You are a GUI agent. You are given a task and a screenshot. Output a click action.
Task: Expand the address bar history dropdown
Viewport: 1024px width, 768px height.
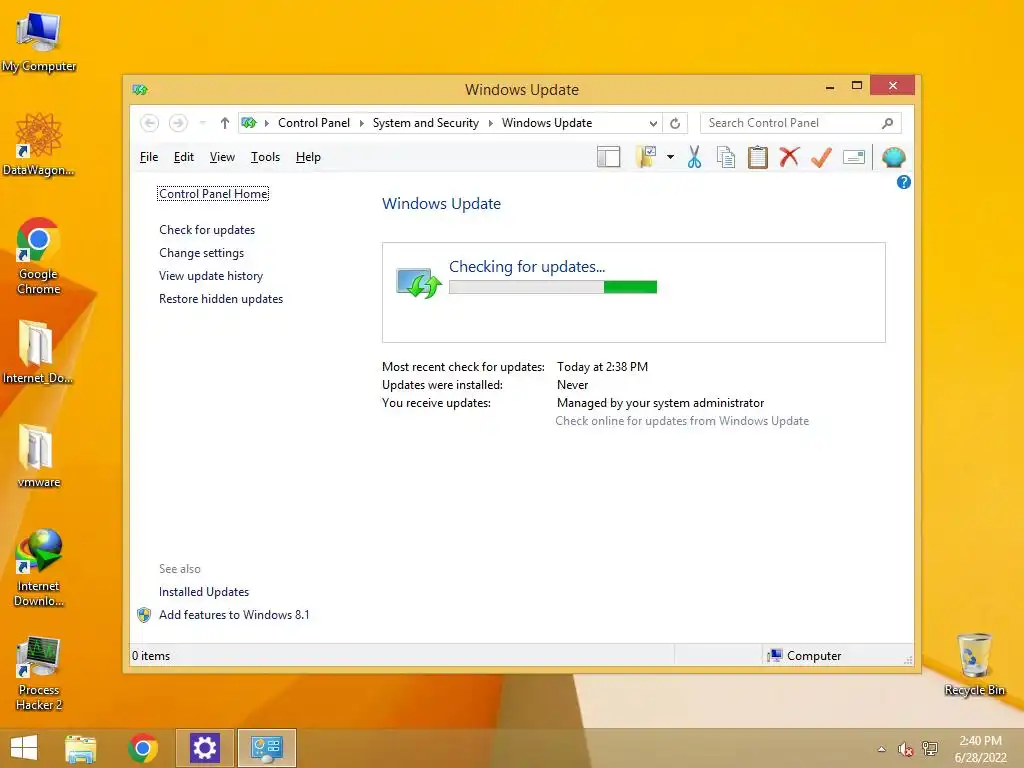[x=653, y=123]
